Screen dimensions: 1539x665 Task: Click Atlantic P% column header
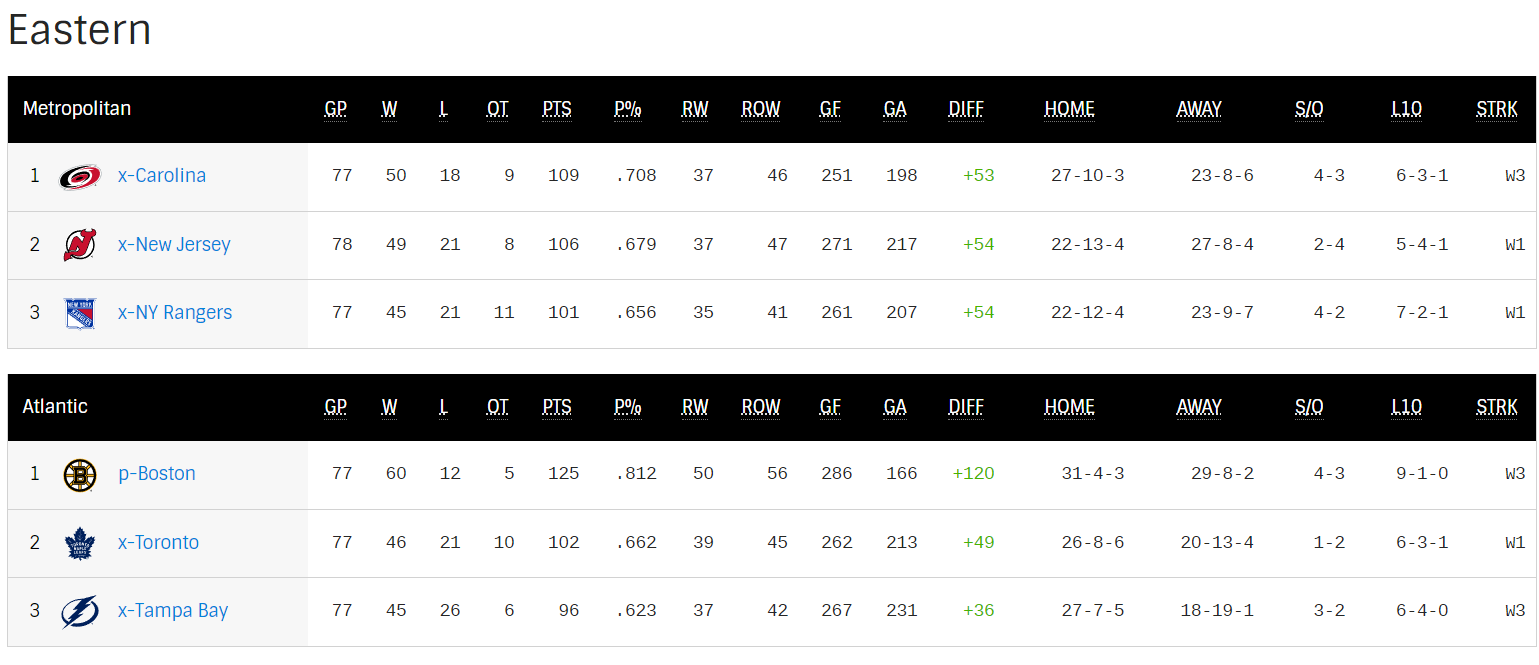(x=628, y=407)
